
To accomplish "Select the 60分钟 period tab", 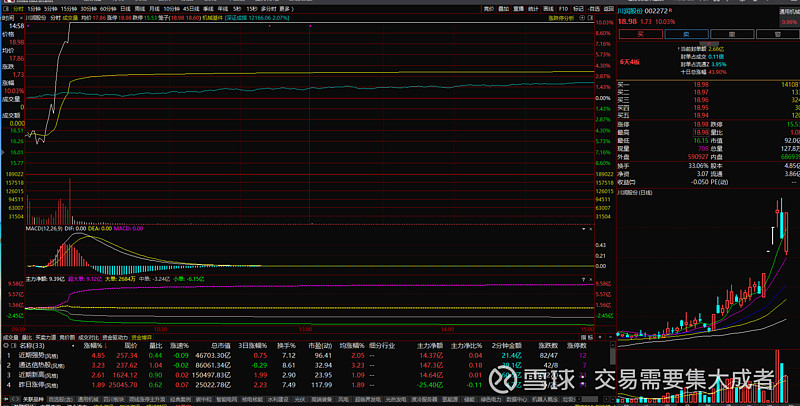I will [x=108, y=9].
